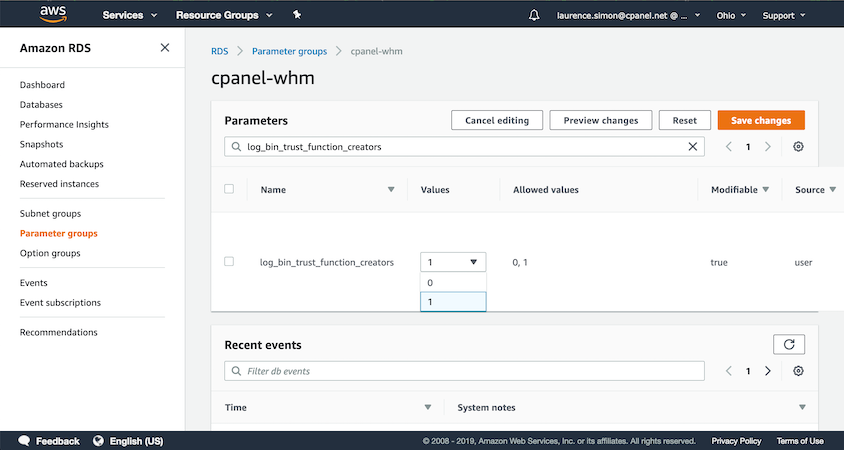Click search magnifier in parameters filter
Screen dimensions: 844x450
(236, 146)
